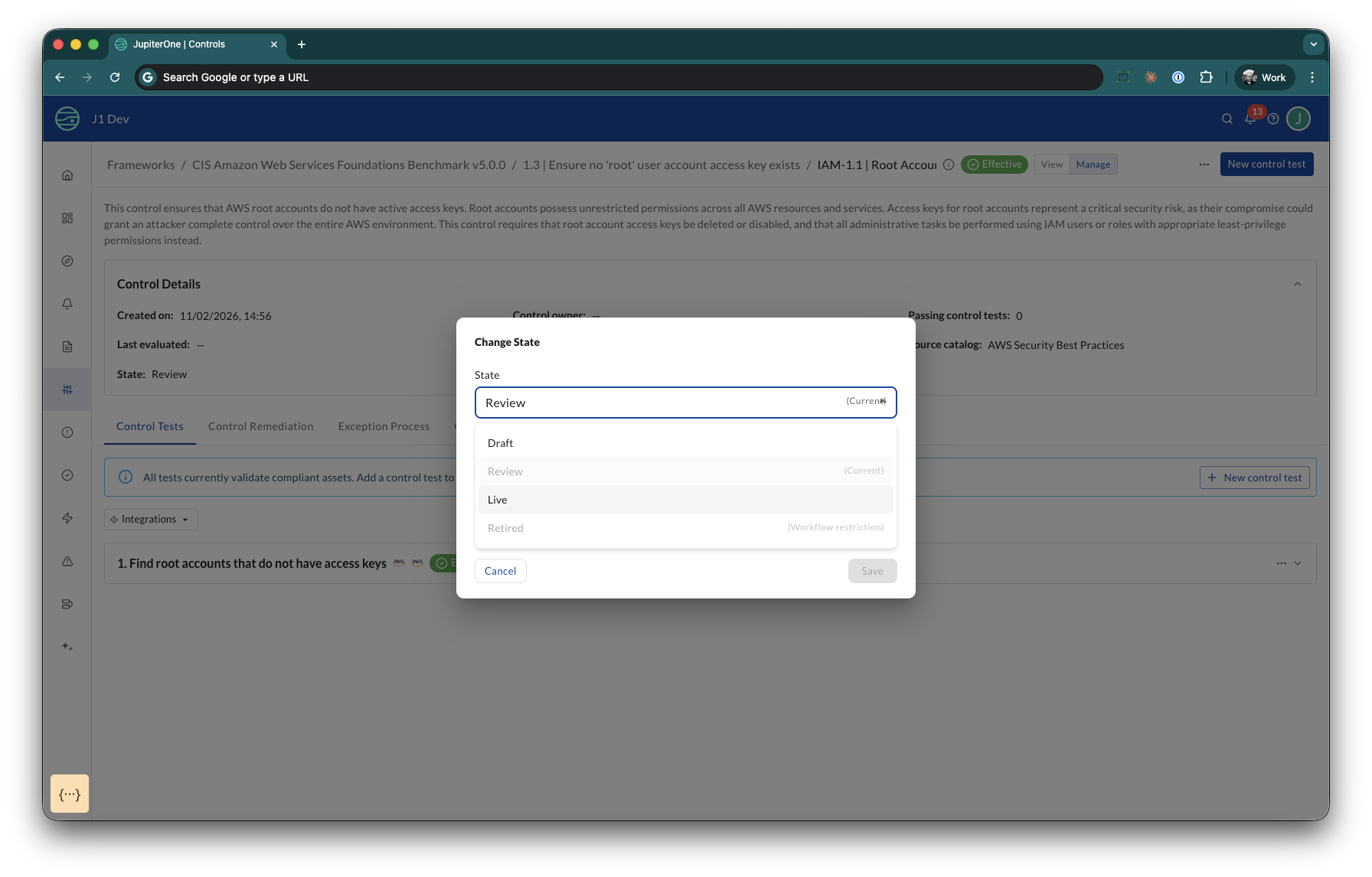This screenshot has width=1372, height=877.
Task: Open the Integrations filter dropdown
Action: (x=151, y=519)
